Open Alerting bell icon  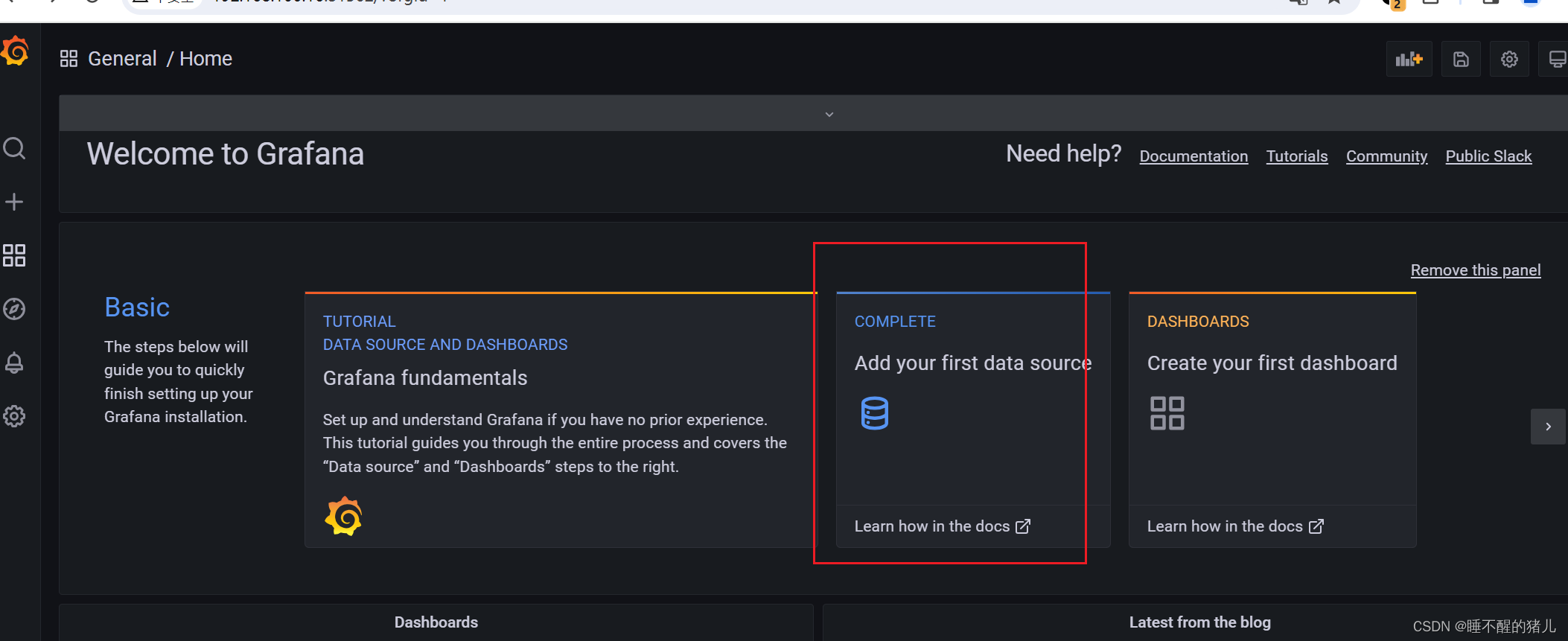[14, 363]
